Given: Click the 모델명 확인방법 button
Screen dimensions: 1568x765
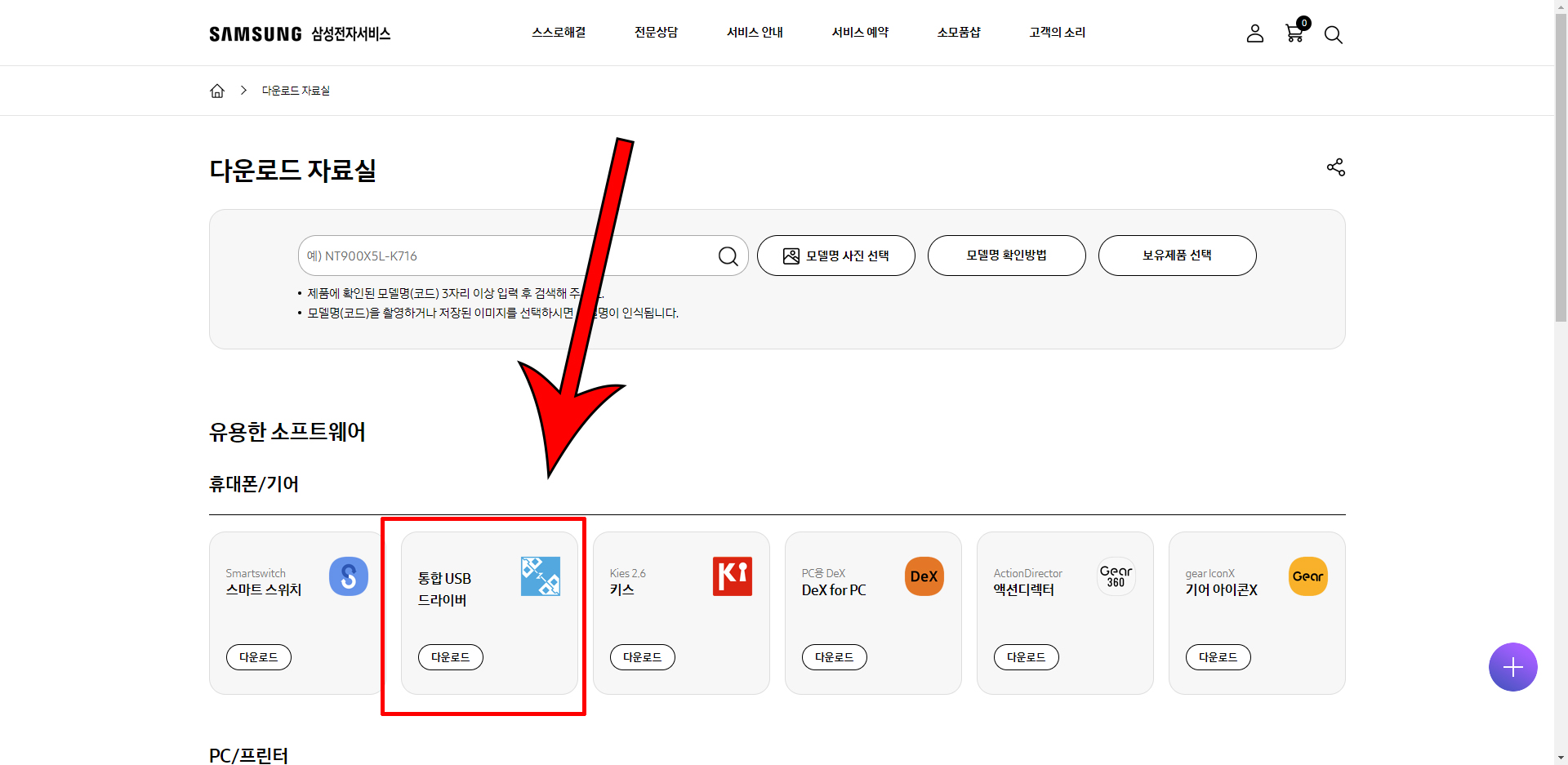Looking at the screenshot, I should [x=1007, y=256].
